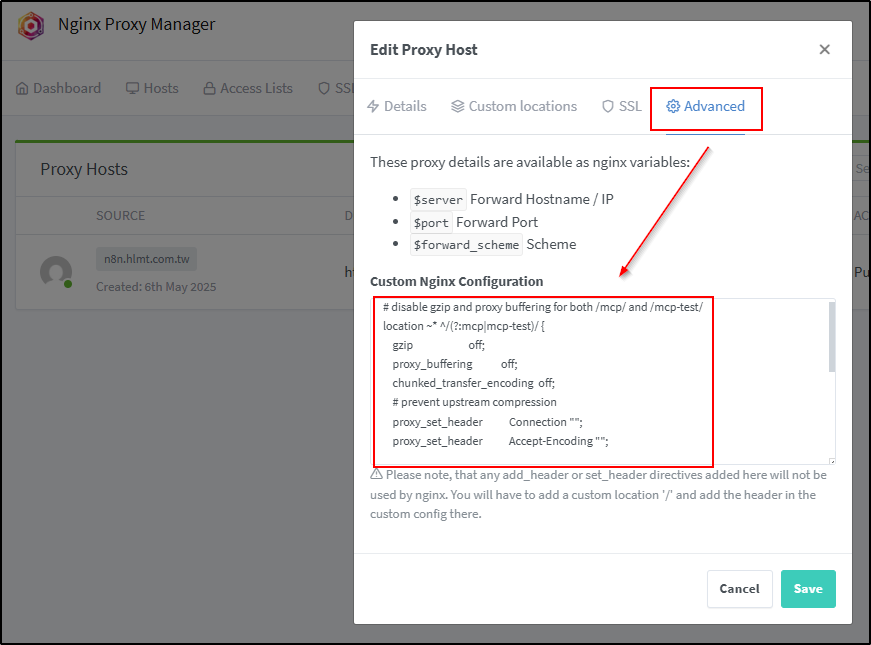Click the warning triangle icon below the textarea

click(x=377, y=474)
